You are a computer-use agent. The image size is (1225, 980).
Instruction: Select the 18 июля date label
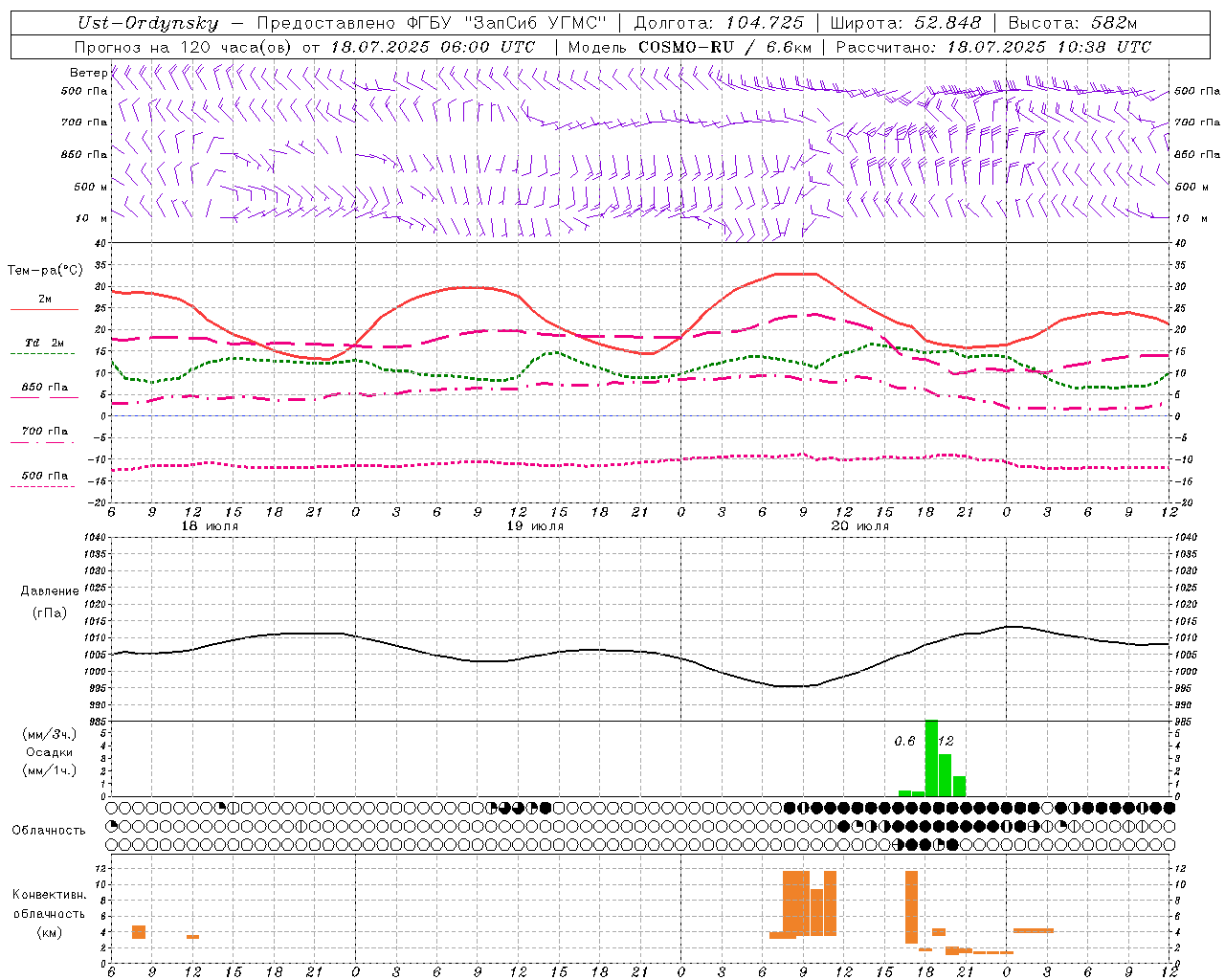point(210,526)
